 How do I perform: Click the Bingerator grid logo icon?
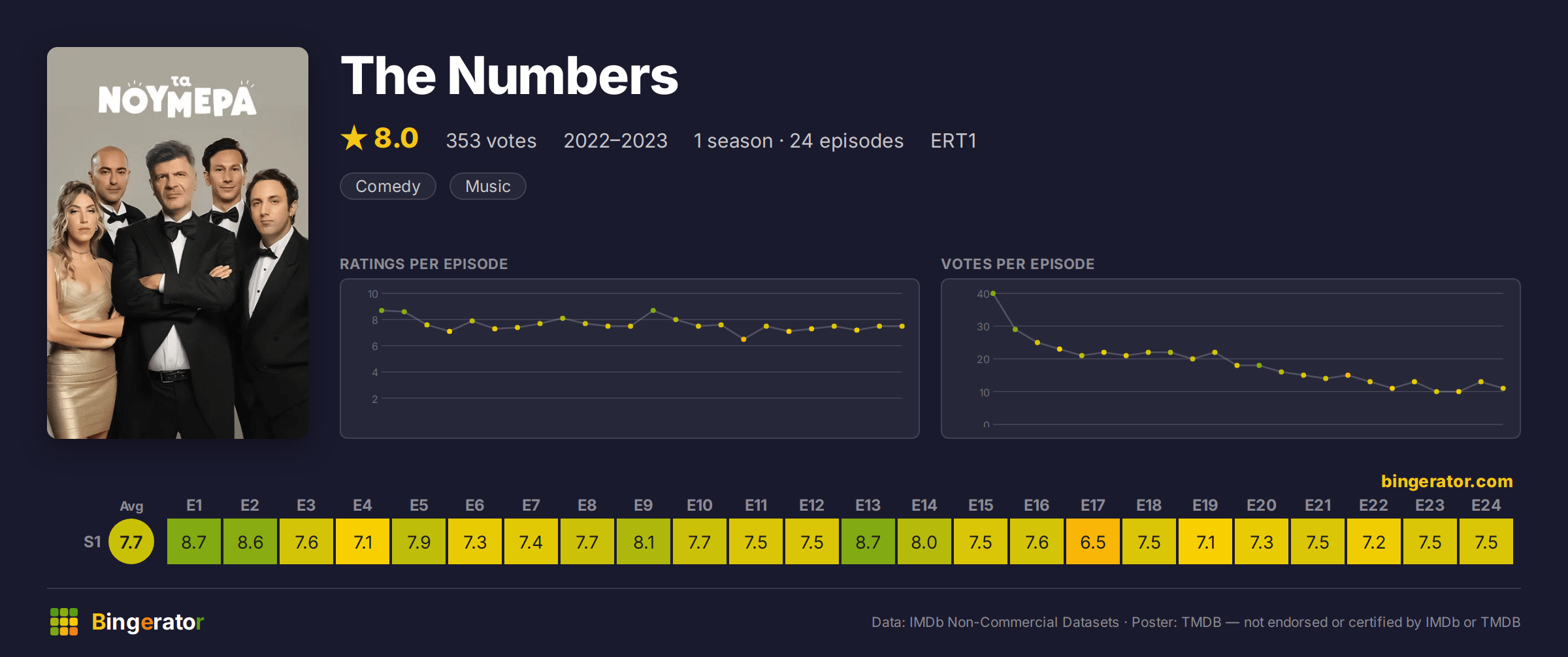(x=64, y=622)
